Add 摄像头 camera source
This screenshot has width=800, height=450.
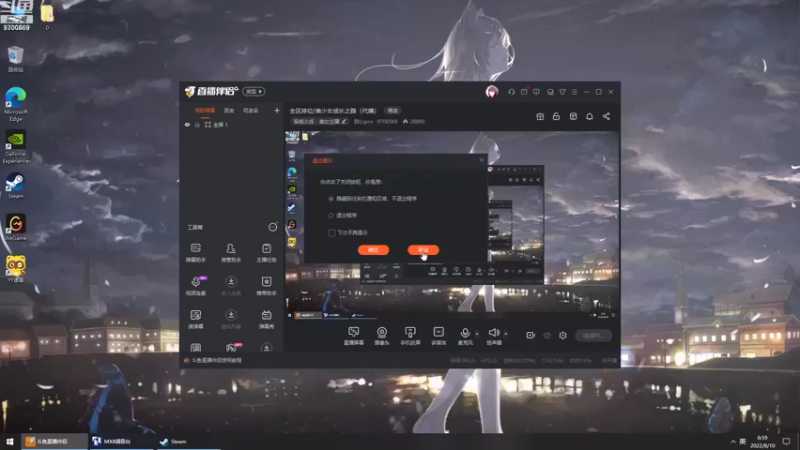click(x=382, y=336)
